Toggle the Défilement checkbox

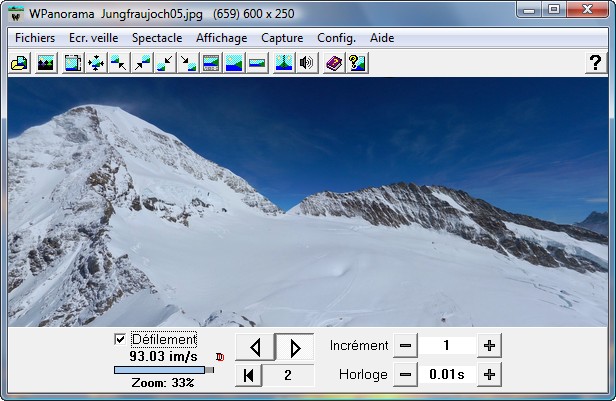(120, 339)
